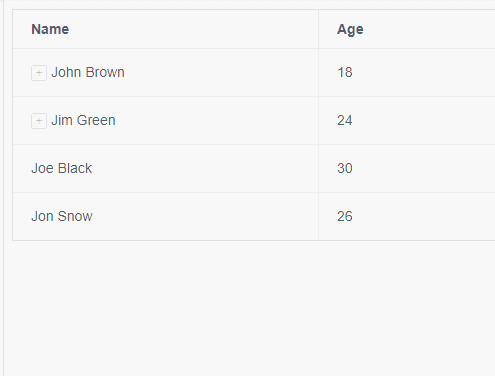Click blank space right of age 18
The height and width of the screenshot is (376, 495).
[423, 73]
